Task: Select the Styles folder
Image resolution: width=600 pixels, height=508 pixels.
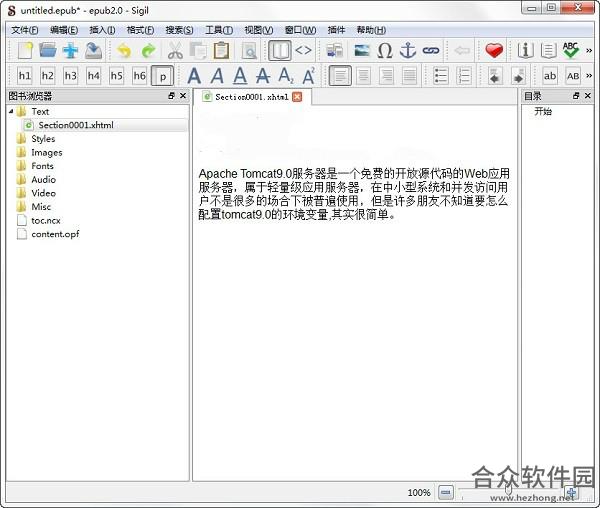Action: pos(43,138)
